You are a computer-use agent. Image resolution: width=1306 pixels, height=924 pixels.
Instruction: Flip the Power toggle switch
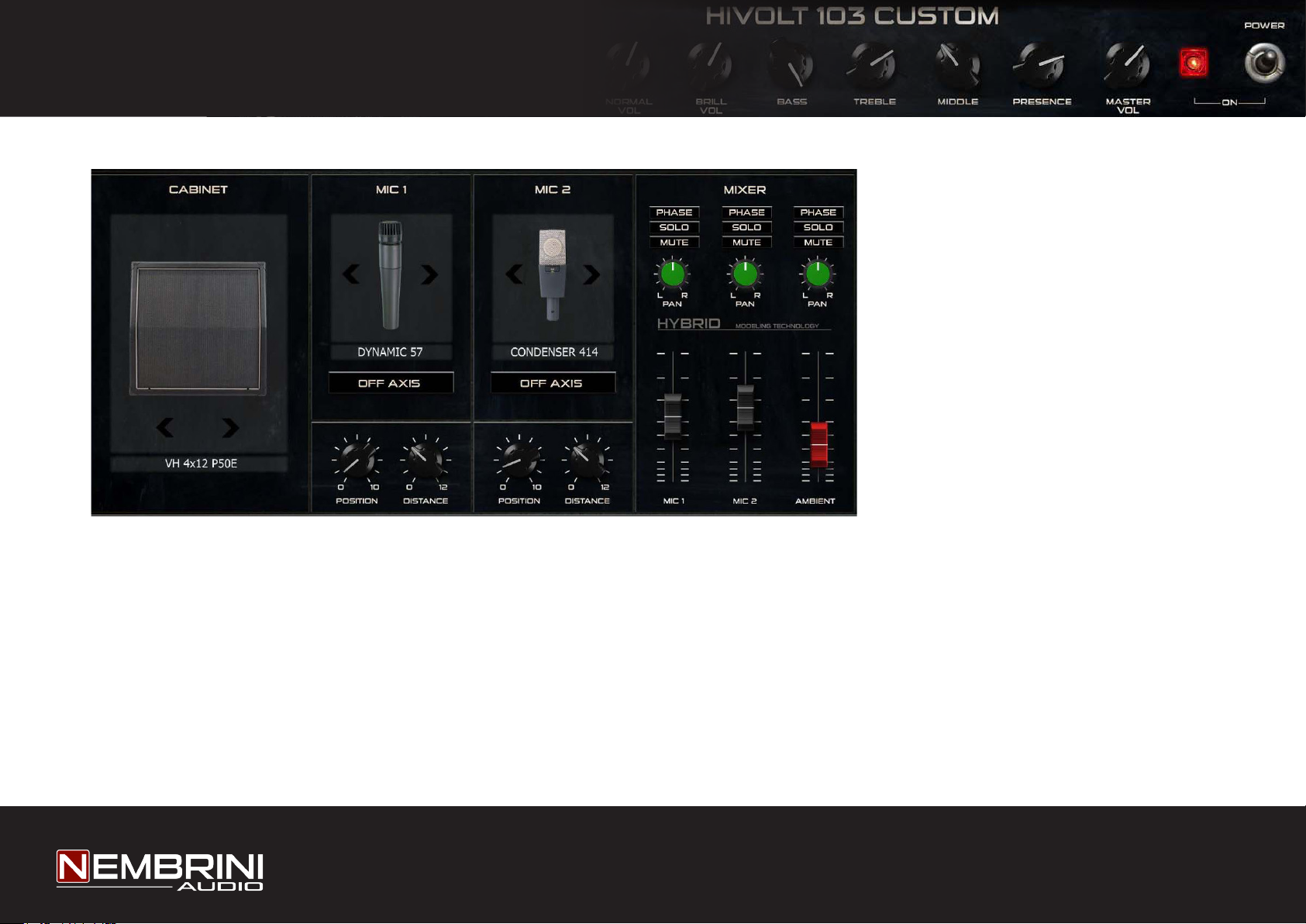tap(1265, 64)
